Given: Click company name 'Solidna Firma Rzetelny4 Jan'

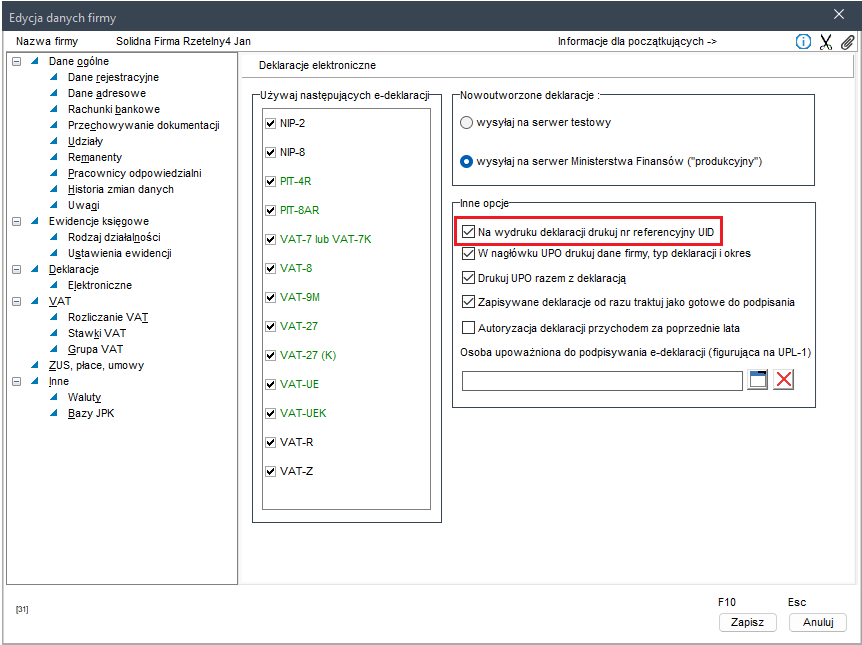Looking at the screenshot, I should click(x=183, y=41).
